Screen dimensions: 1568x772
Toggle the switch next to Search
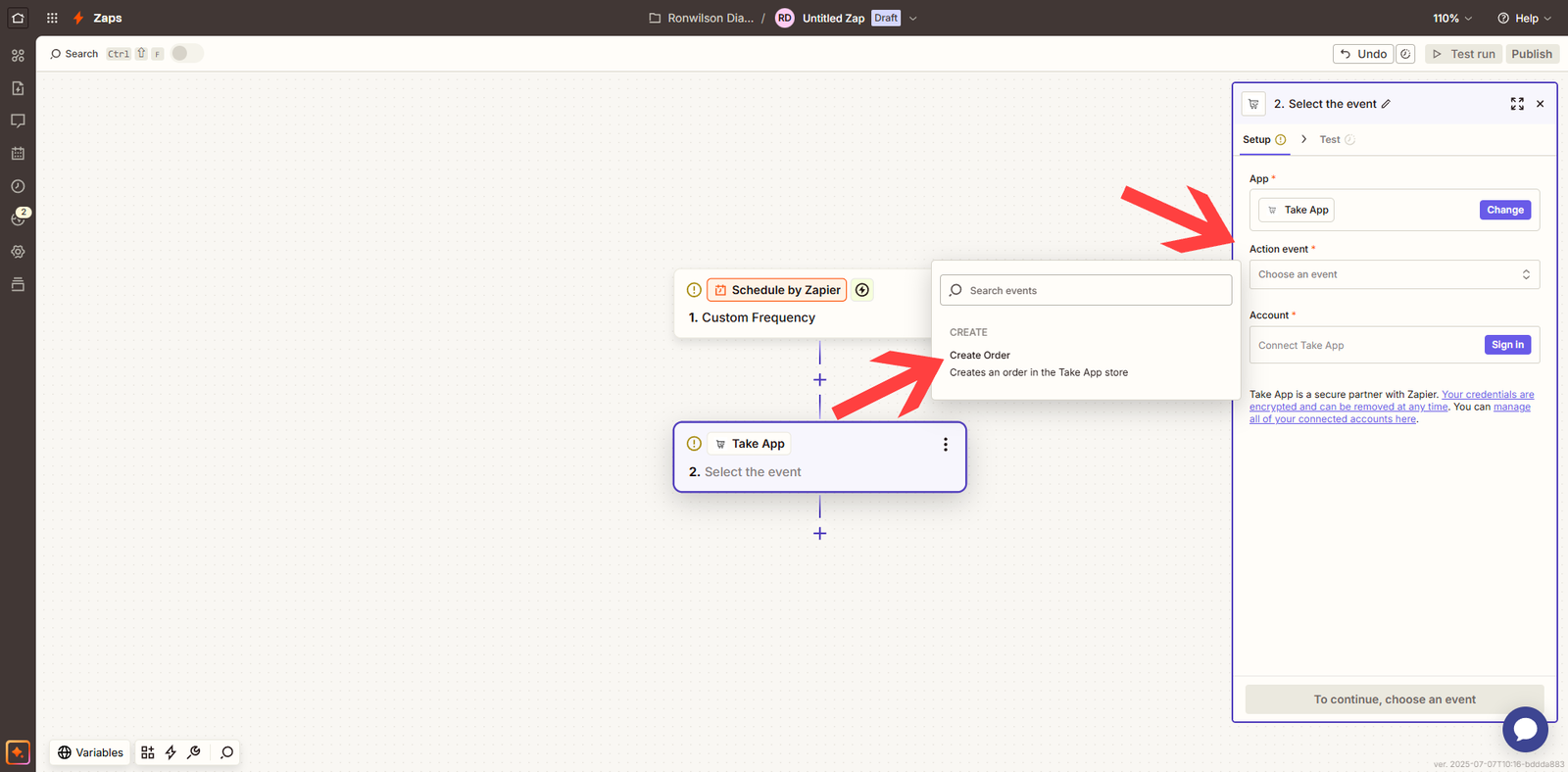(186, 54)
